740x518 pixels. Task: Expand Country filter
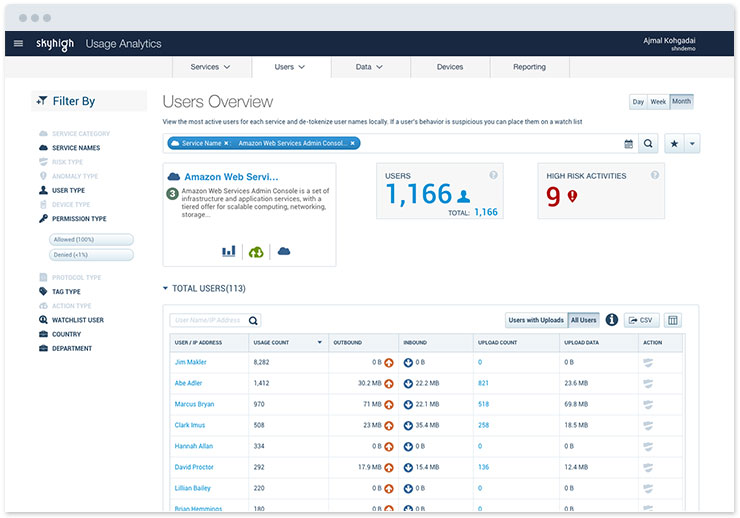pos(60,334)
